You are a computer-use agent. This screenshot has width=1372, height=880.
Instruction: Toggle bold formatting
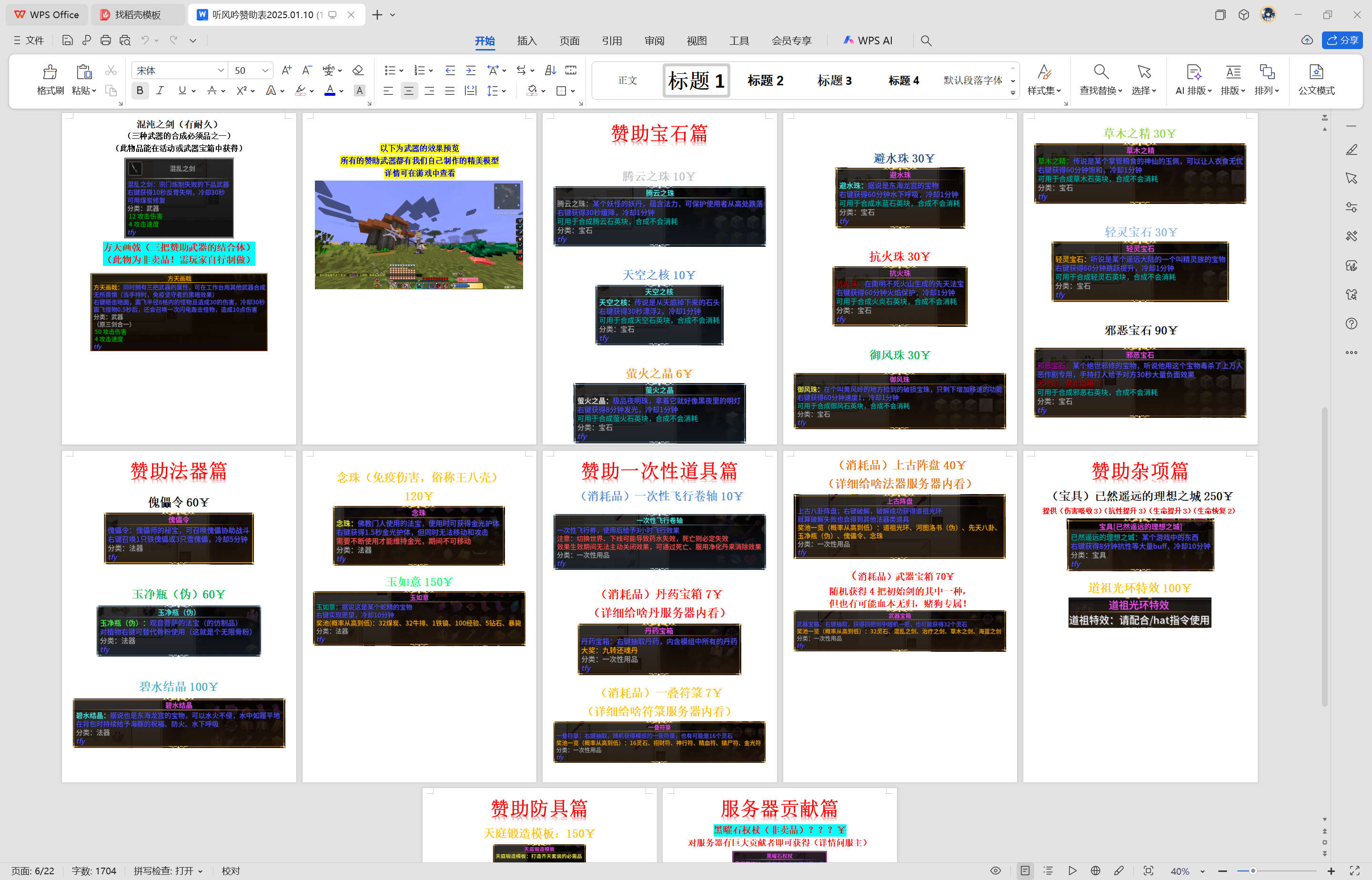[140, 91]
